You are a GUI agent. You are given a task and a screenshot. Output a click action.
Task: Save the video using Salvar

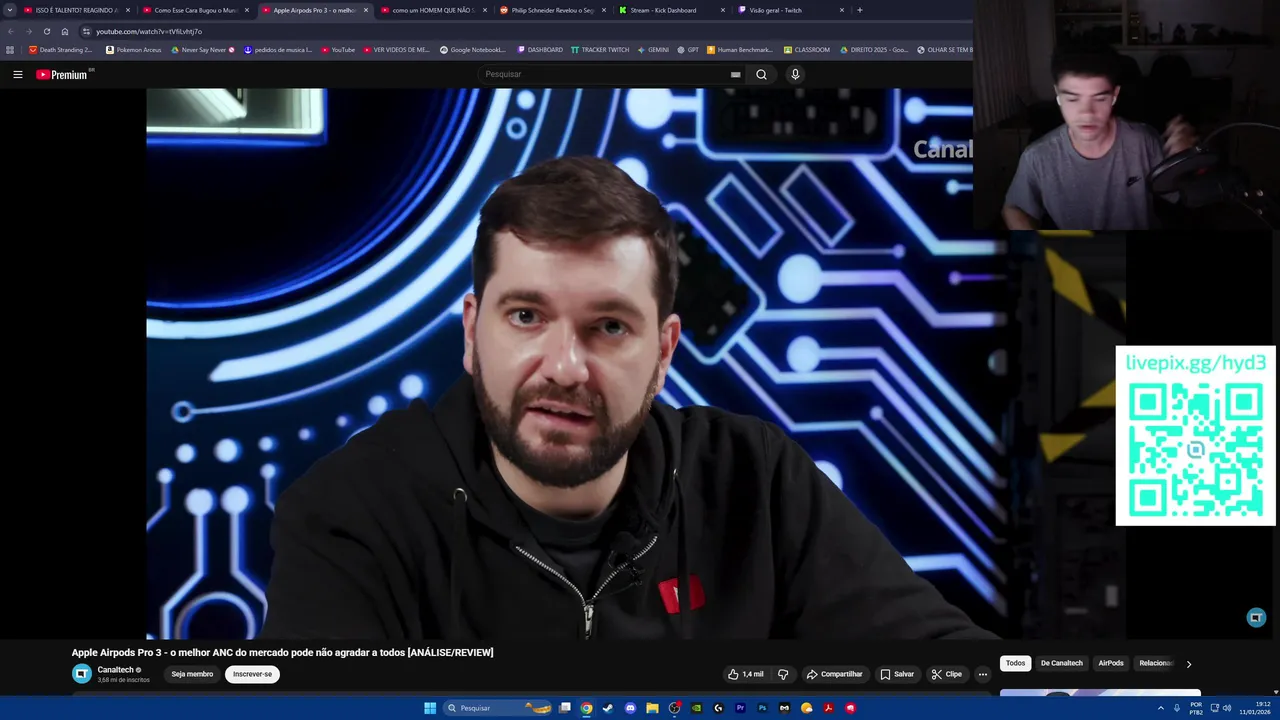pos(897,674)
